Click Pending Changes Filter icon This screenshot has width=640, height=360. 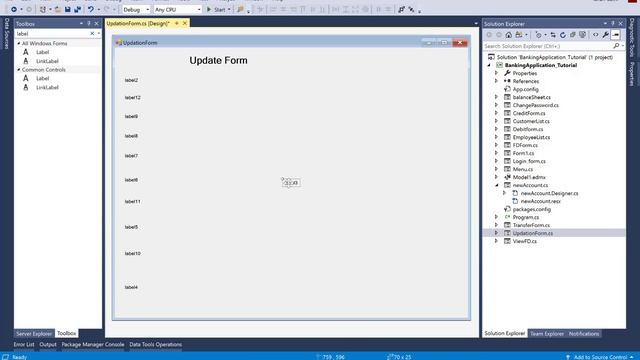(539, 35)
